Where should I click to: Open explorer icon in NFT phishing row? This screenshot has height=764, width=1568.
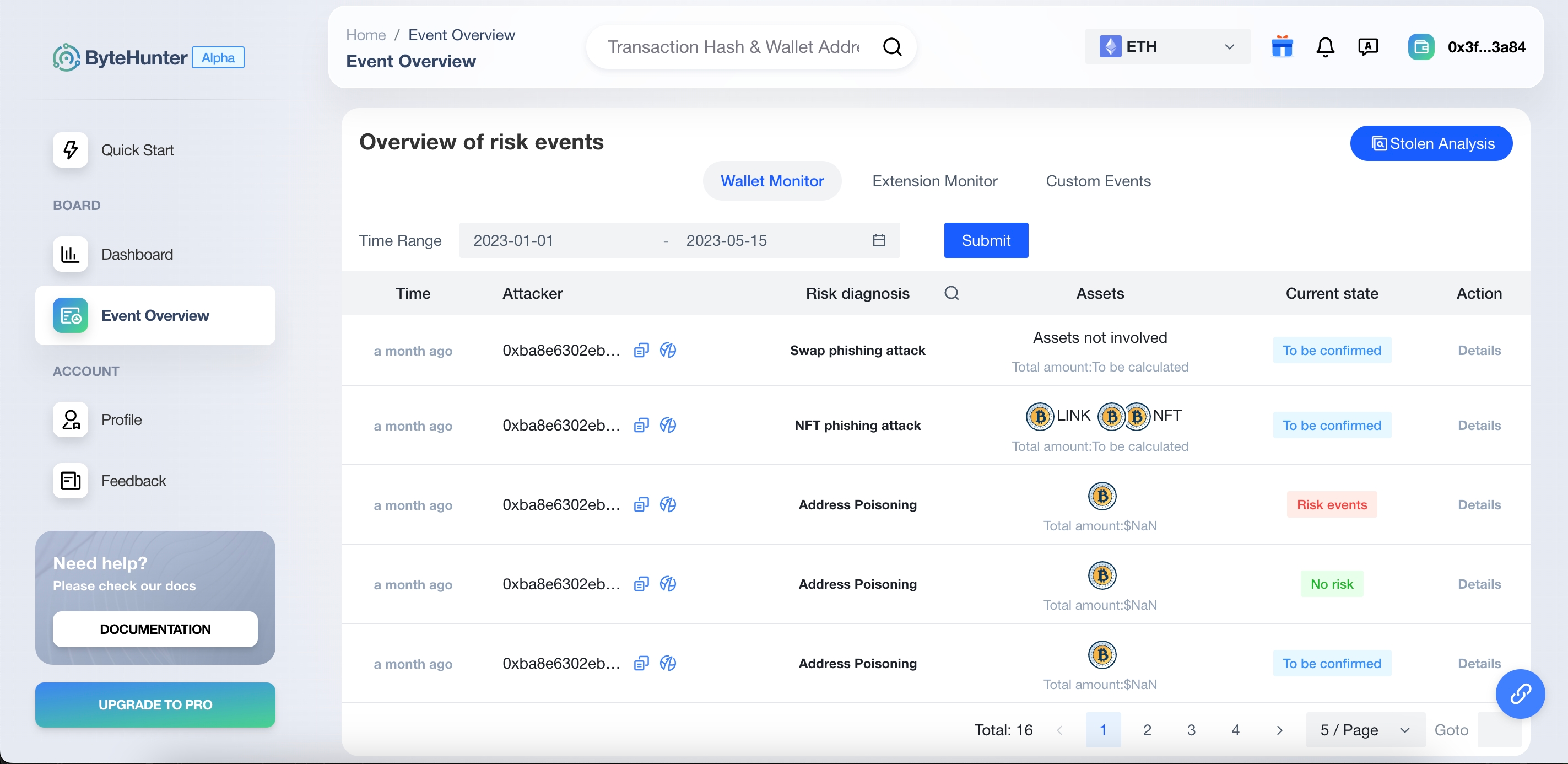point(668,425)
